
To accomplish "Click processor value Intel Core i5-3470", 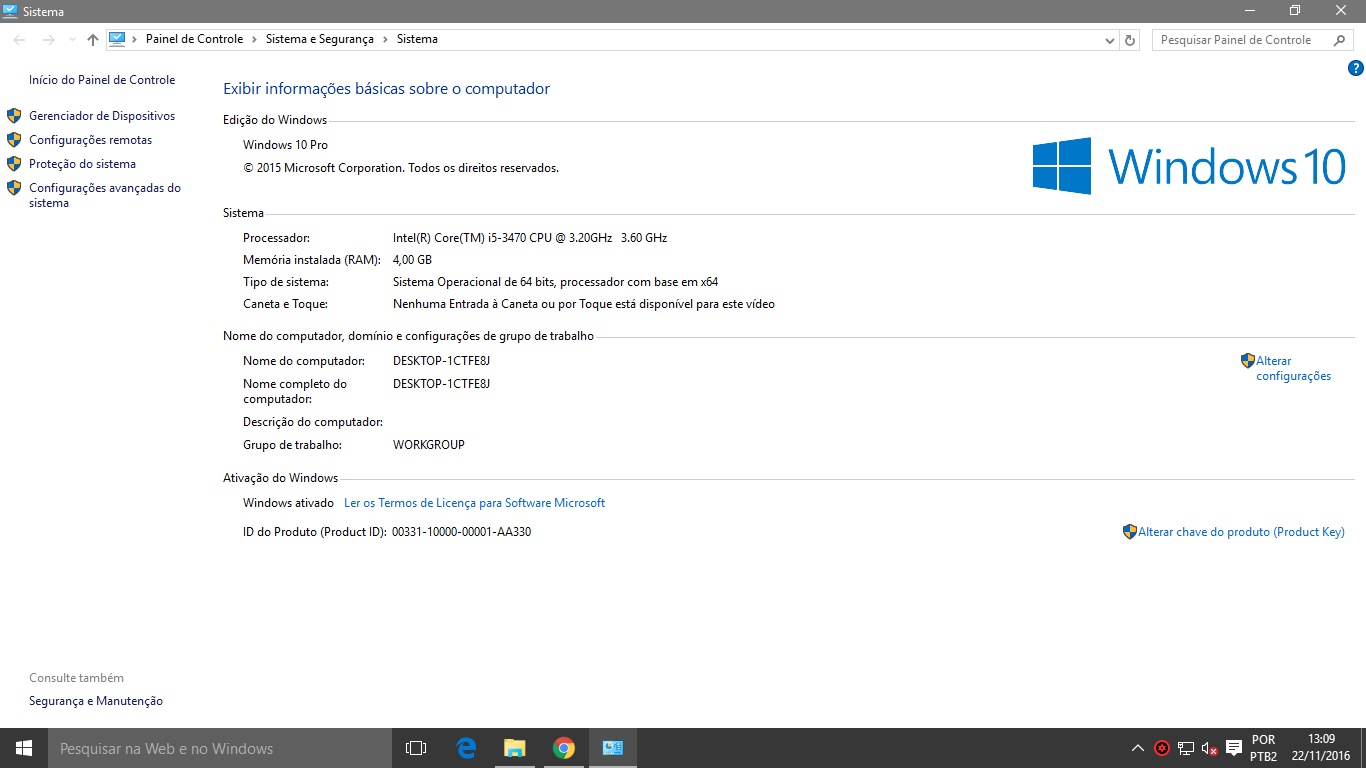I will pos(530,238).
